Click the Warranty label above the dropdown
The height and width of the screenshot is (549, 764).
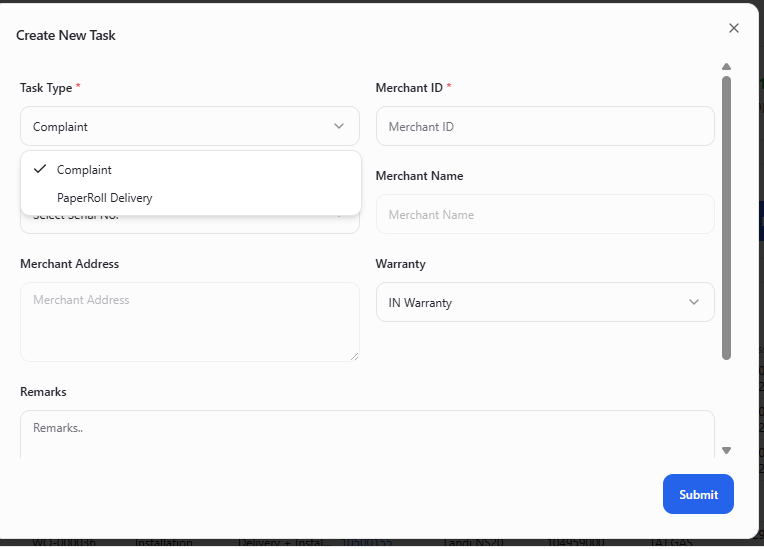[400, 264]
